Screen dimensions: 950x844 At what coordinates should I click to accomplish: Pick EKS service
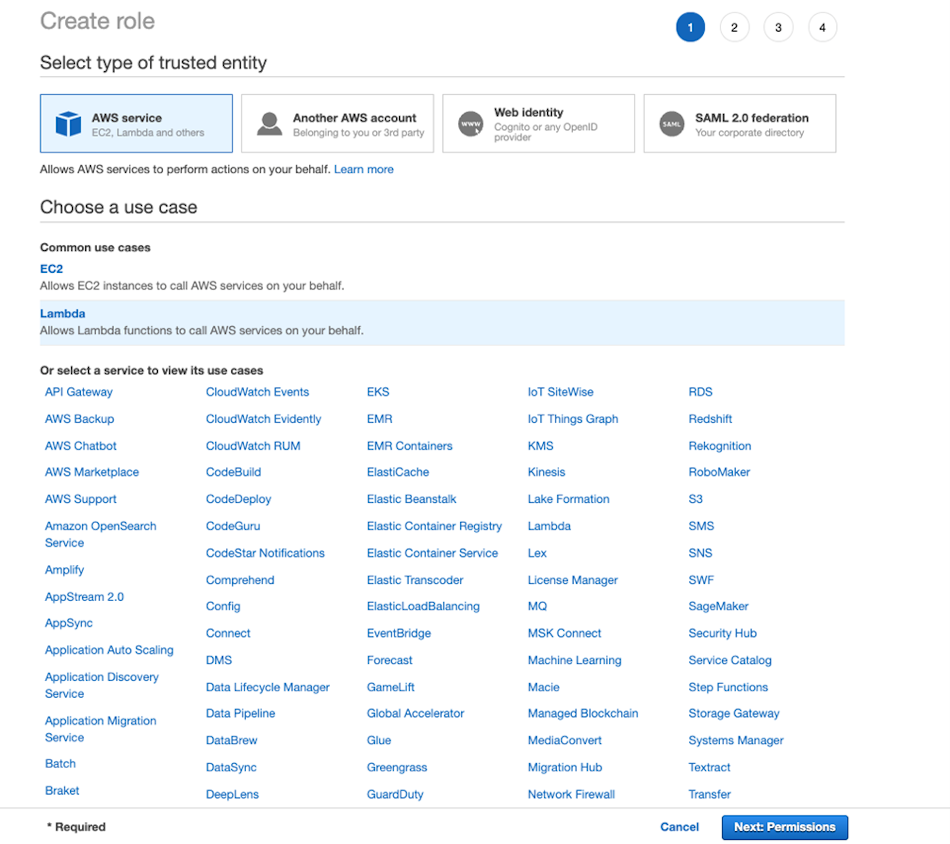[x=378, y=392]
